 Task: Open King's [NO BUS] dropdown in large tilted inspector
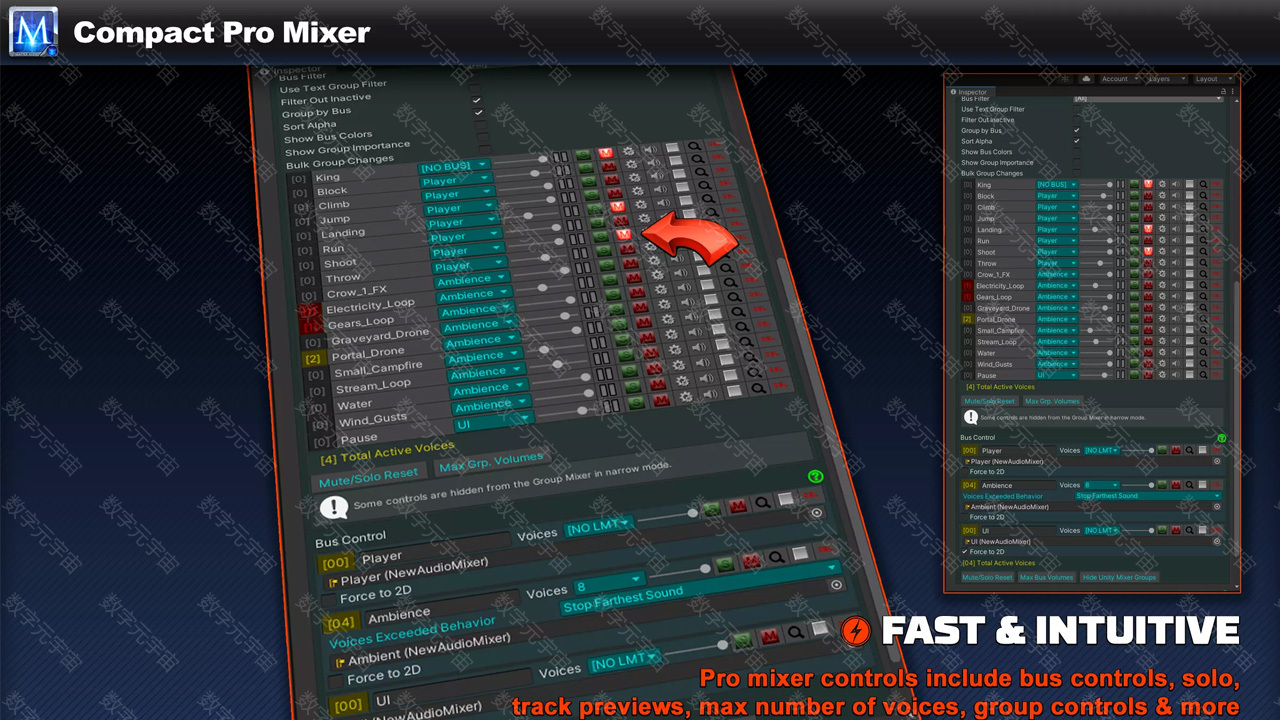454,166
